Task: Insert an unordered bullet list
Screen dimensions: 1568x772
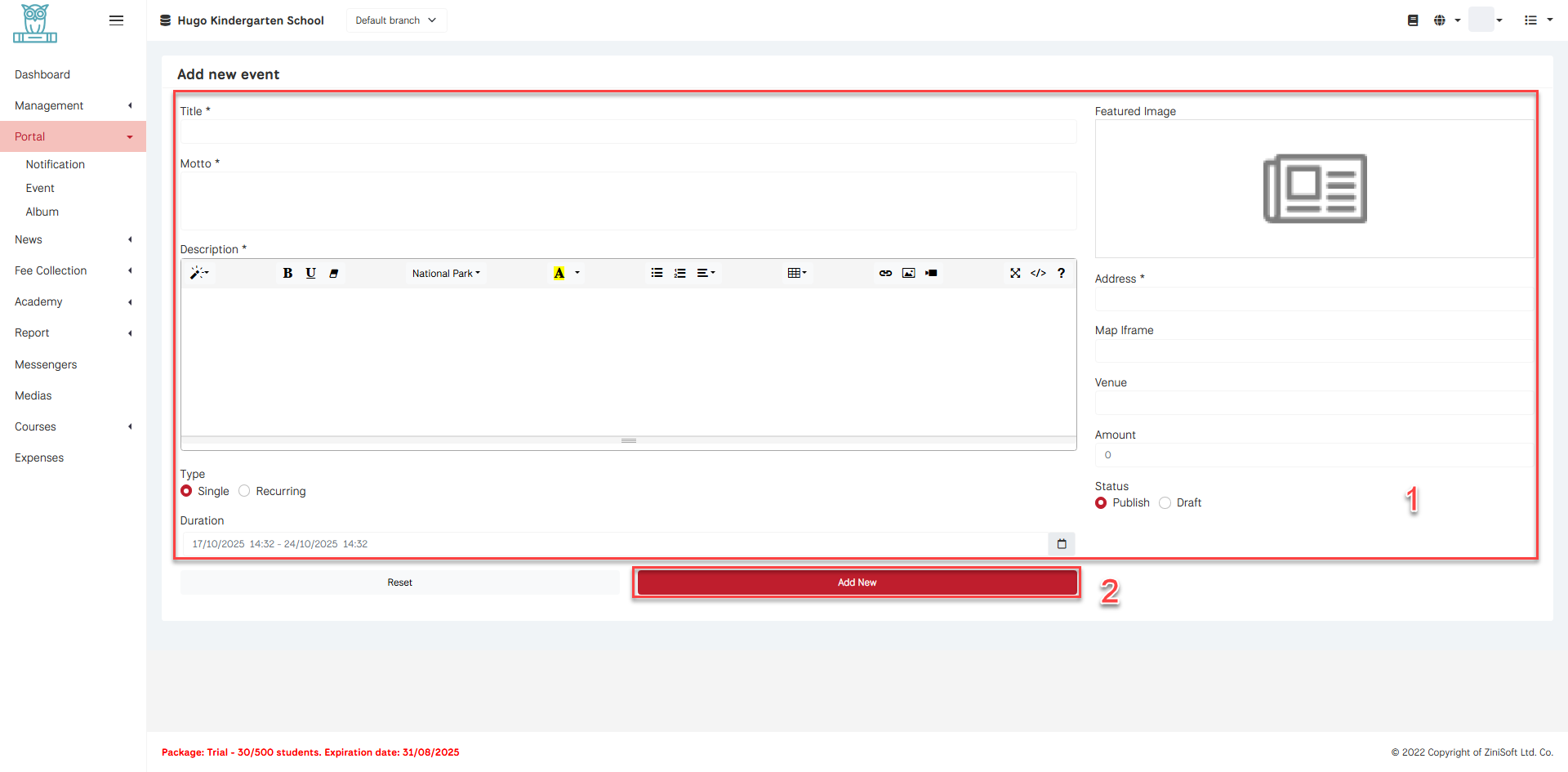Action: coord(657,274)
